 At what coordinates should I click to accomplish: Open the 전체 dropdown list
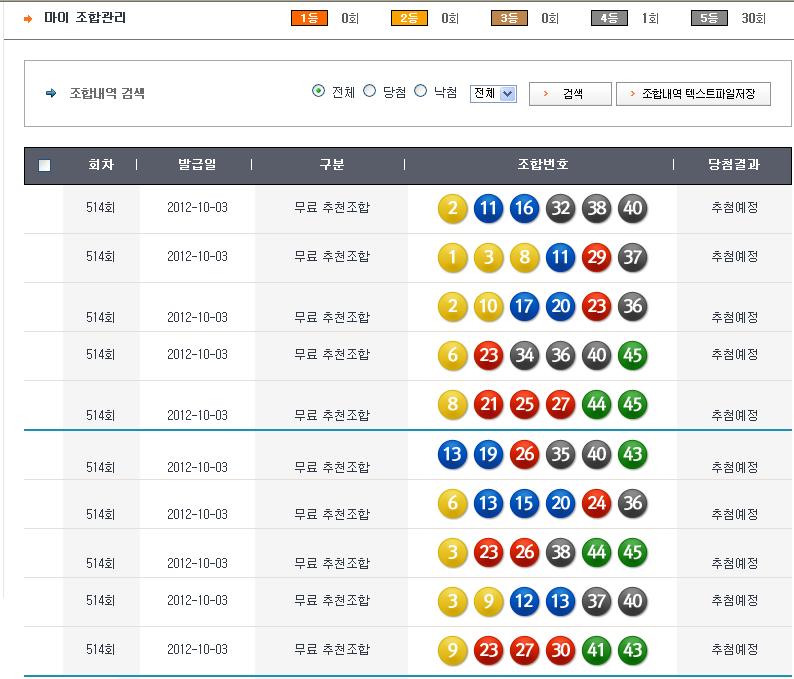(x=493, y=93)
